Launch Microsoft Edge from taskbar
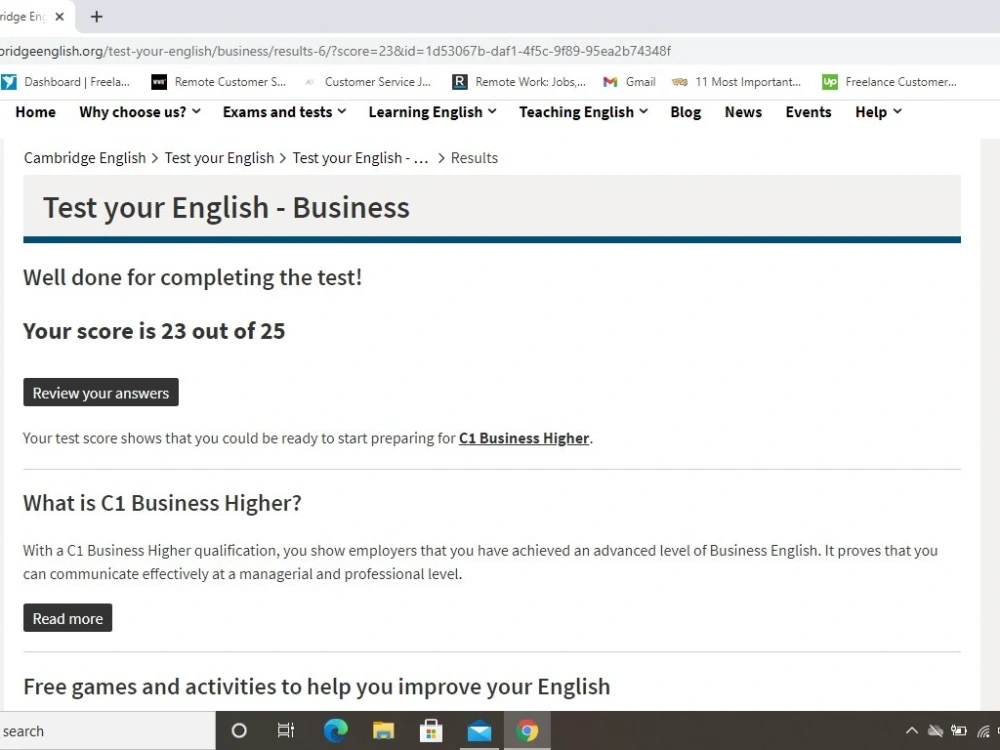1000x750 pixels. [x=335, y=731]
